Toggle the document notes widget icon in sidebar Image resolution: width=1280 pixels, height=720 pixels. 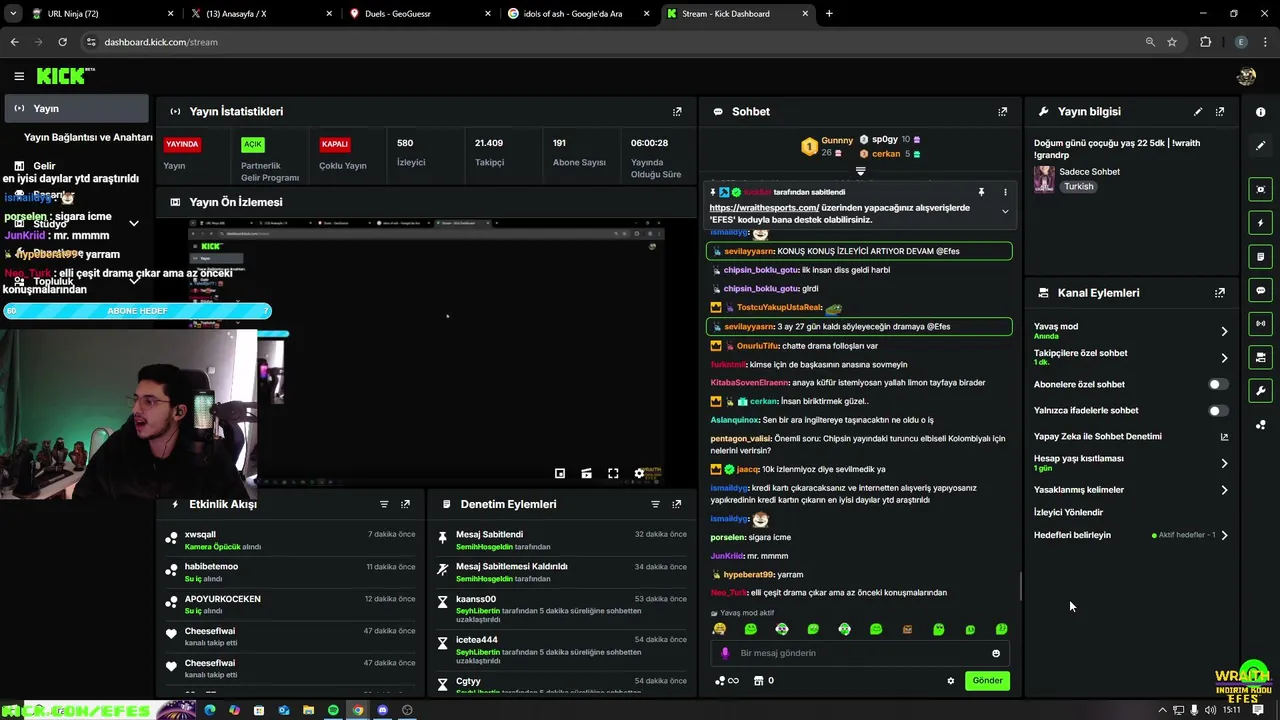(1261, 257)
